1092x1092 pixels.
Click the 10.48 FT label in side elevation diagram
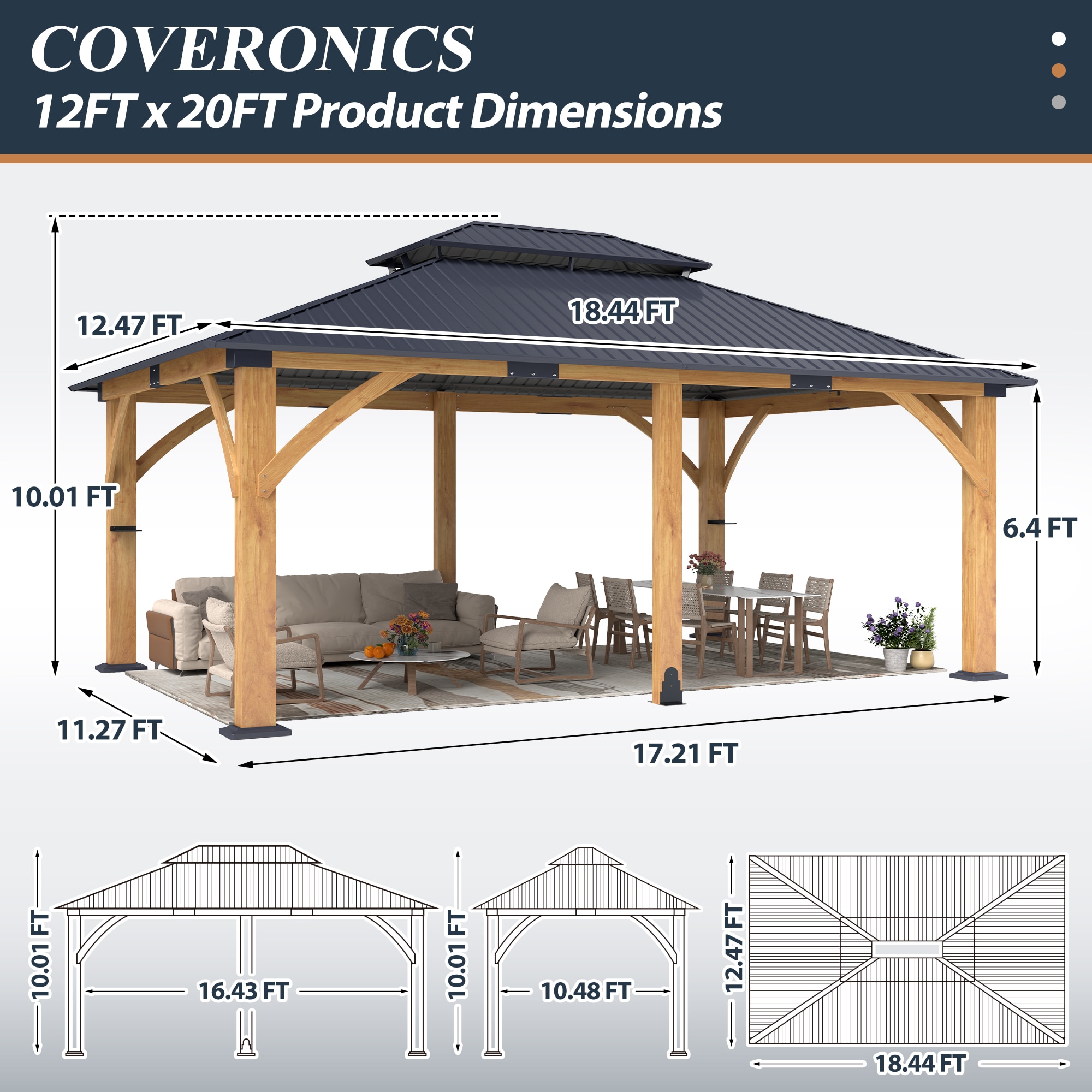pyautogui.click(x=585, y=991)
